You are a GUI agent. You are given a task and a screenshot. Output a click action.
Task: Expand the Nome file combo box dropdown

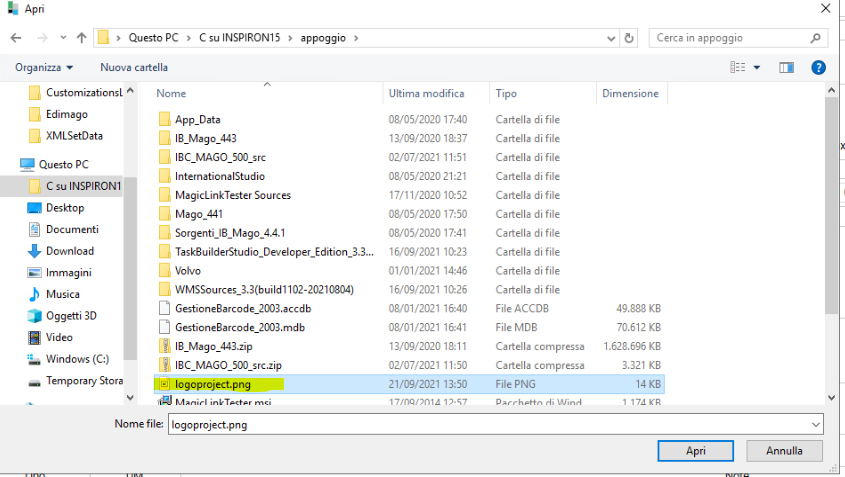[815, 424]
